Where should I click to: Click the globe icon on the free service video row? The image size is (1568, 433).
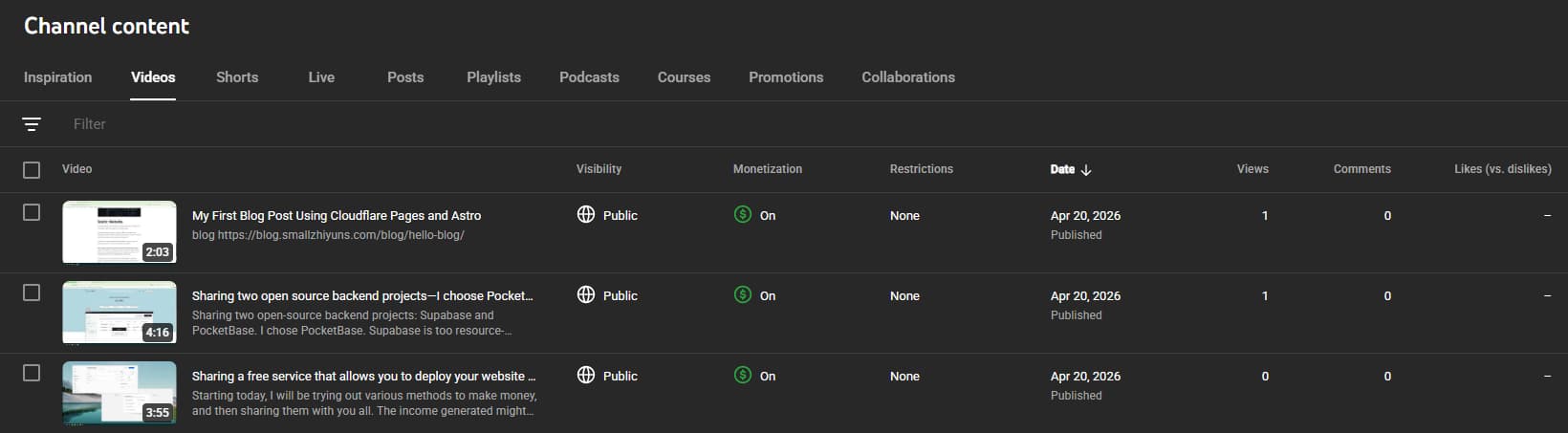coord(586,376)
